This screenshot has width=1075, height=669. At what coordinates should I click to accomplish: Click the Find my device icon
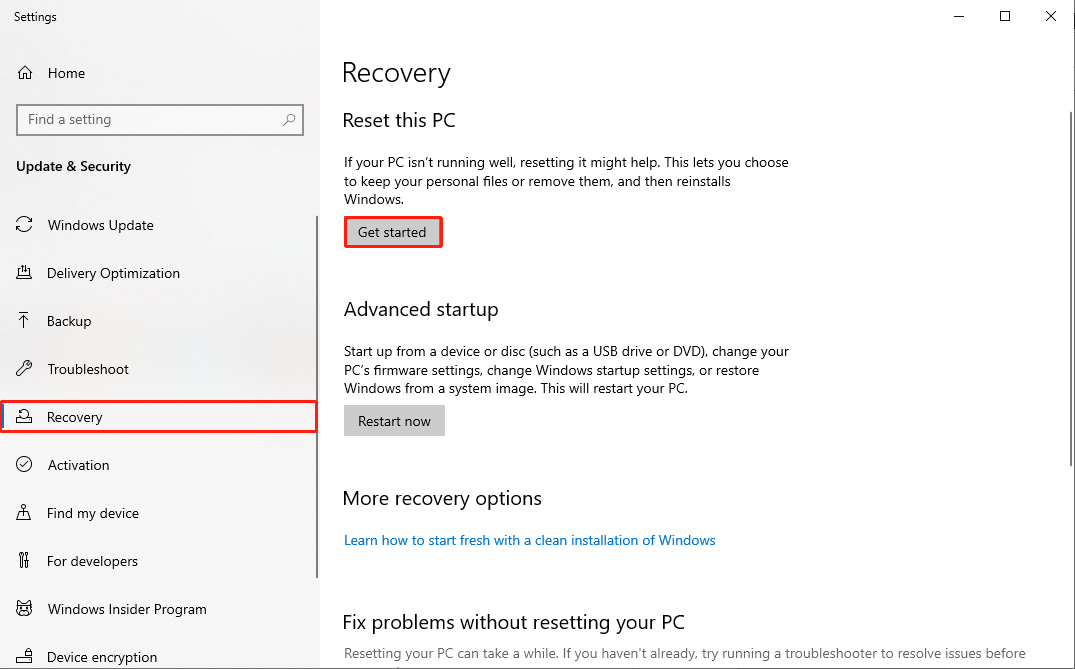coord(25,513)
